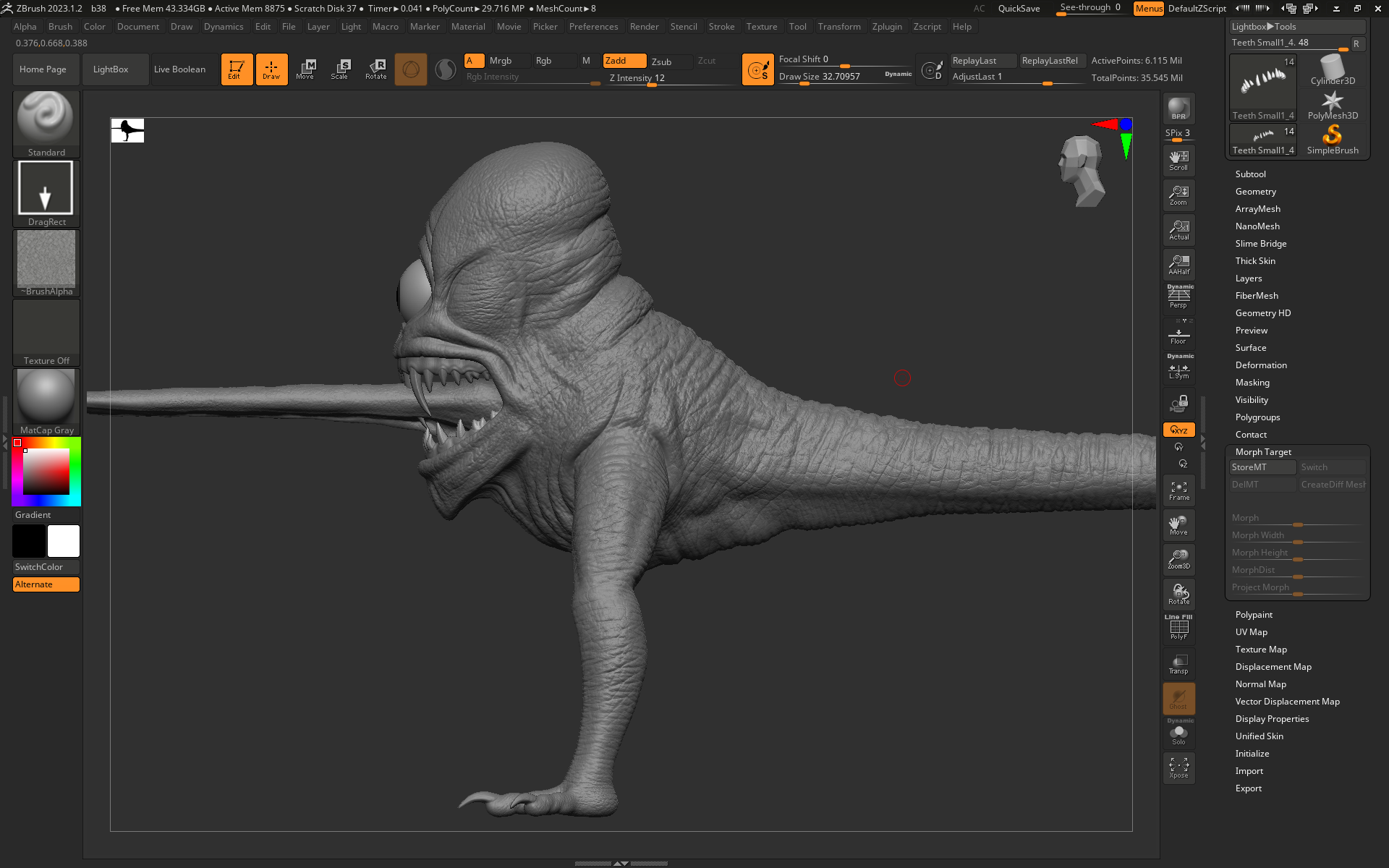This screenshot has height=868, width=1389.
Task: Click the QuickSave button
Action: pos(1019,9)
